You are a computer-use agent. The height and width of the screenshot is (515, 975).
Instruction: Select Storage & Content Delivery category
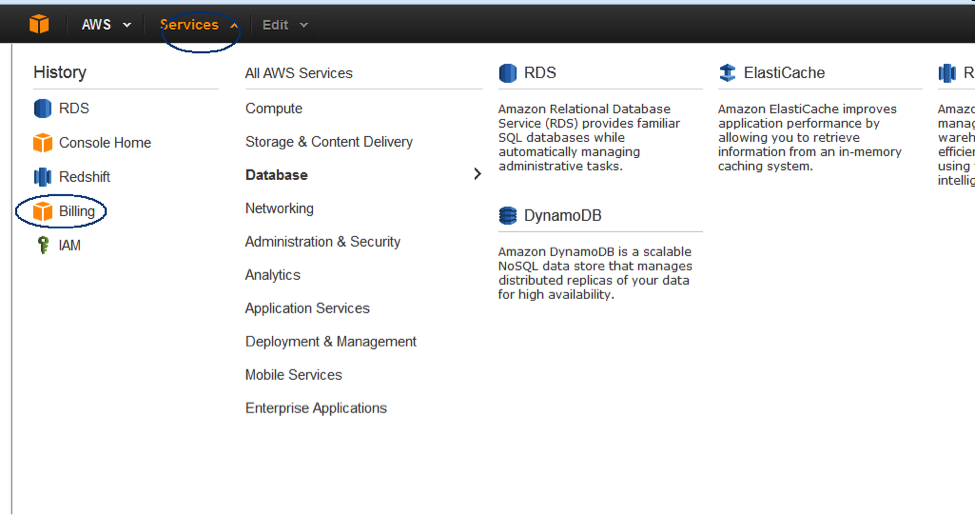click(329, 142)
